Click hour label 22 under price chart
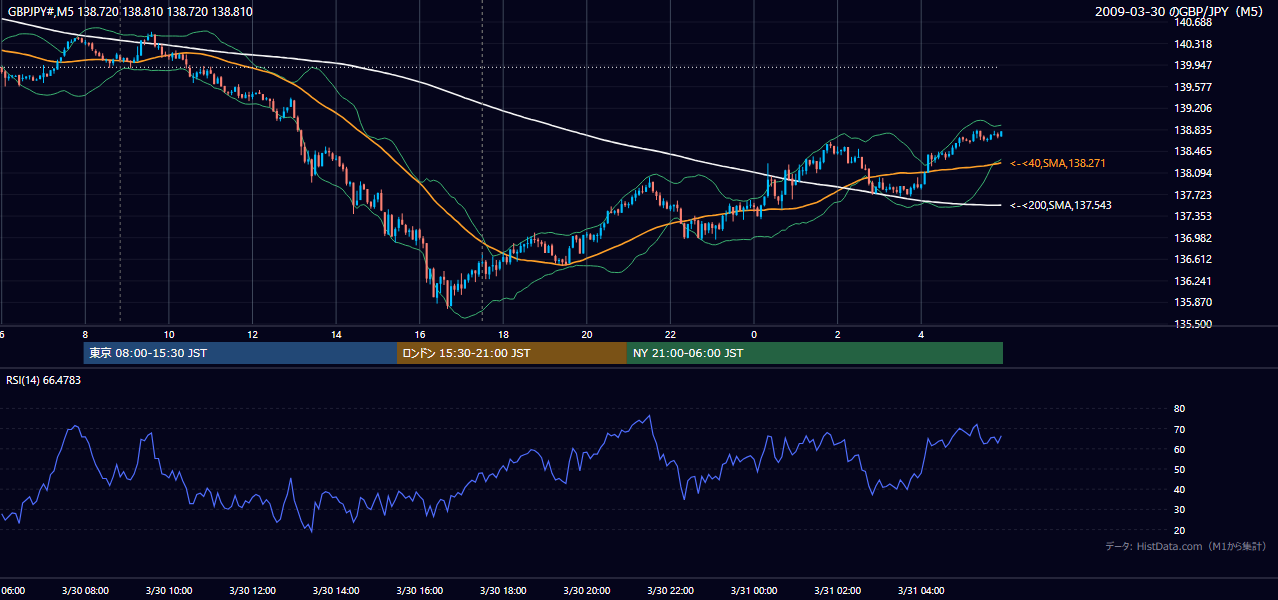The width and height of the screenshot is (1278, 600). click(670, 334)
